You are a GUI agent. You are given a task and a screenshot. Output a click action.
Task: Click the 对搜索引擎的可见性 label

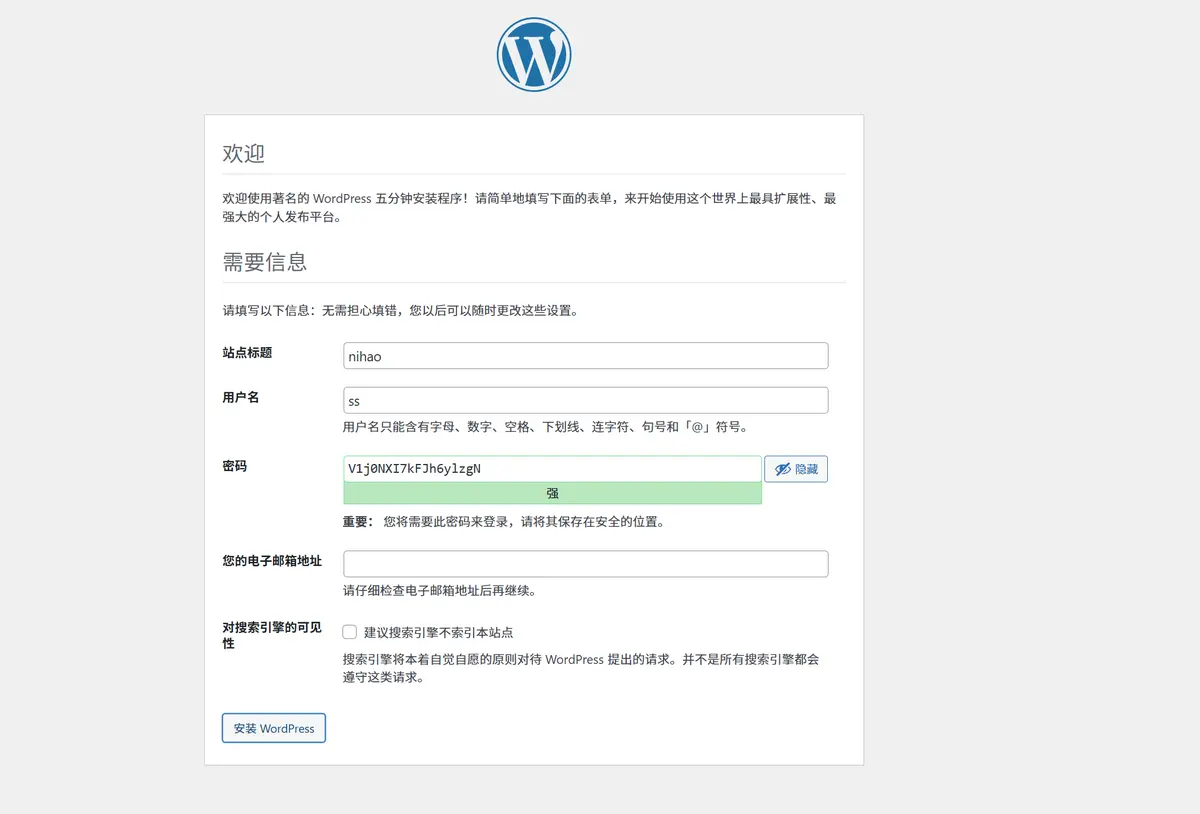pyautogui.click(x=272, y=635)
